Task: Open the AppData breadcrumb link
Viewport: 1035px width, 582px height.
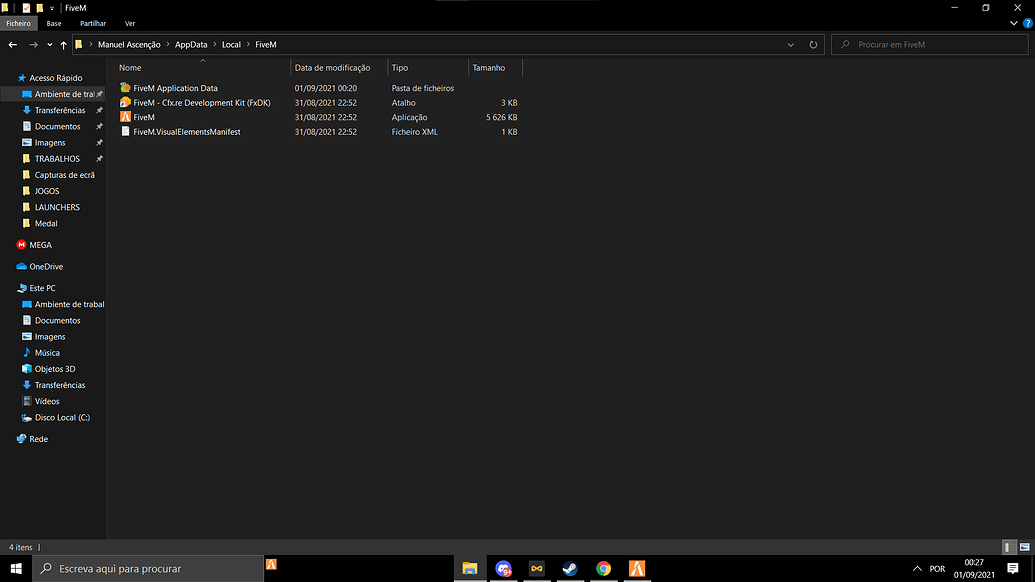Action: pyautogui.click(x=190, y=44)
